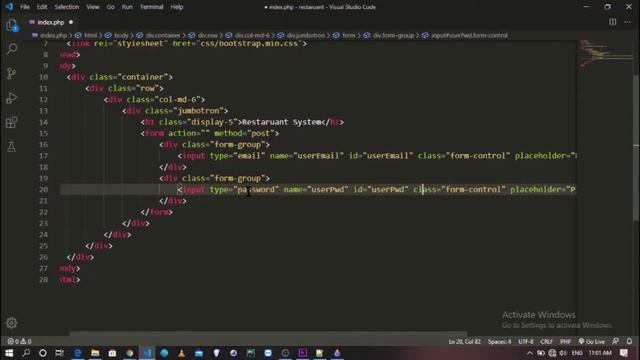Screen dimensions: 640x360
Task: Click the code minimap preview
Action: 605,53
